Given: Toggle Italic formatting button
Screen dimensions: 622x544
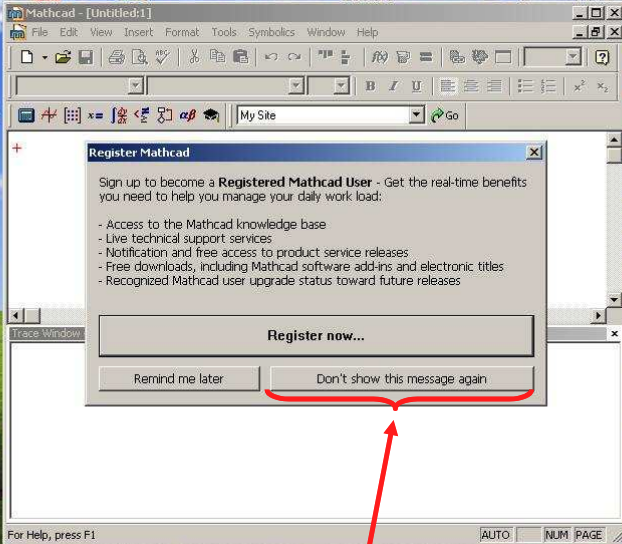Looking at the screenshot, I should (393, 87).
